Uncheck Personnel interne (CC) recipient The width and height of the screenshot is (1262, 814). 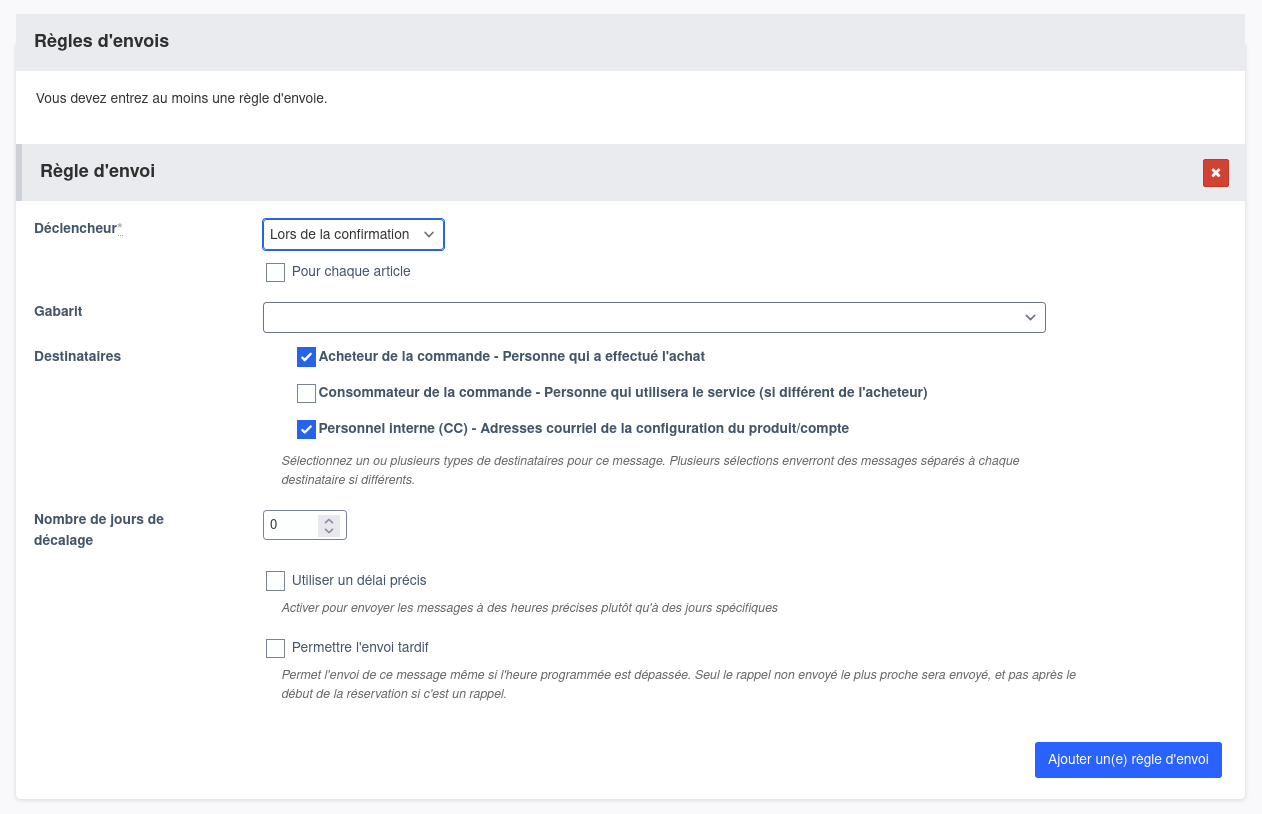point(306,429)
